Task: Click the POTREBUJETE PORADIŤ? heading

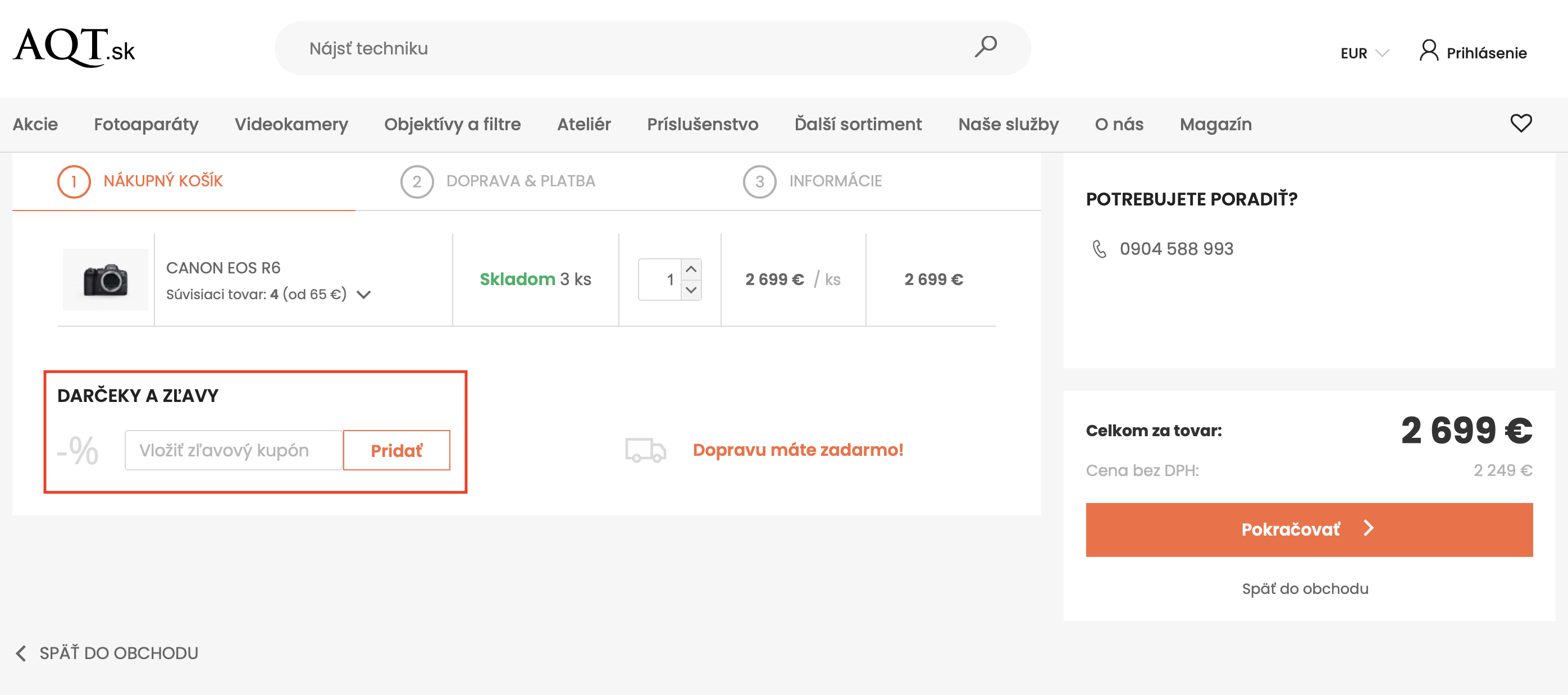Action: pos(1191,199)
